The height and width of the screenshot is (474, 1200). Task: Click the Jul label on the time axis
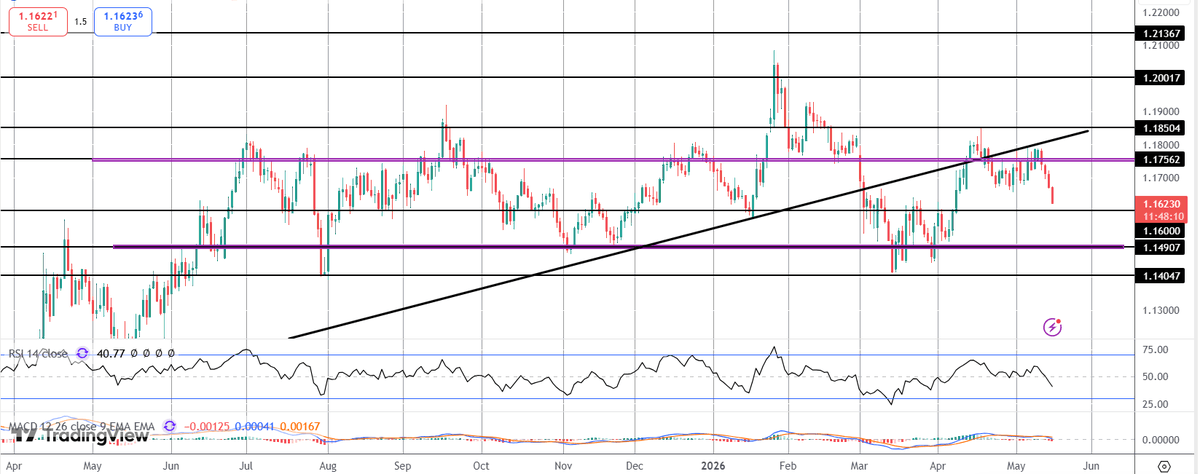click(246, 466)
